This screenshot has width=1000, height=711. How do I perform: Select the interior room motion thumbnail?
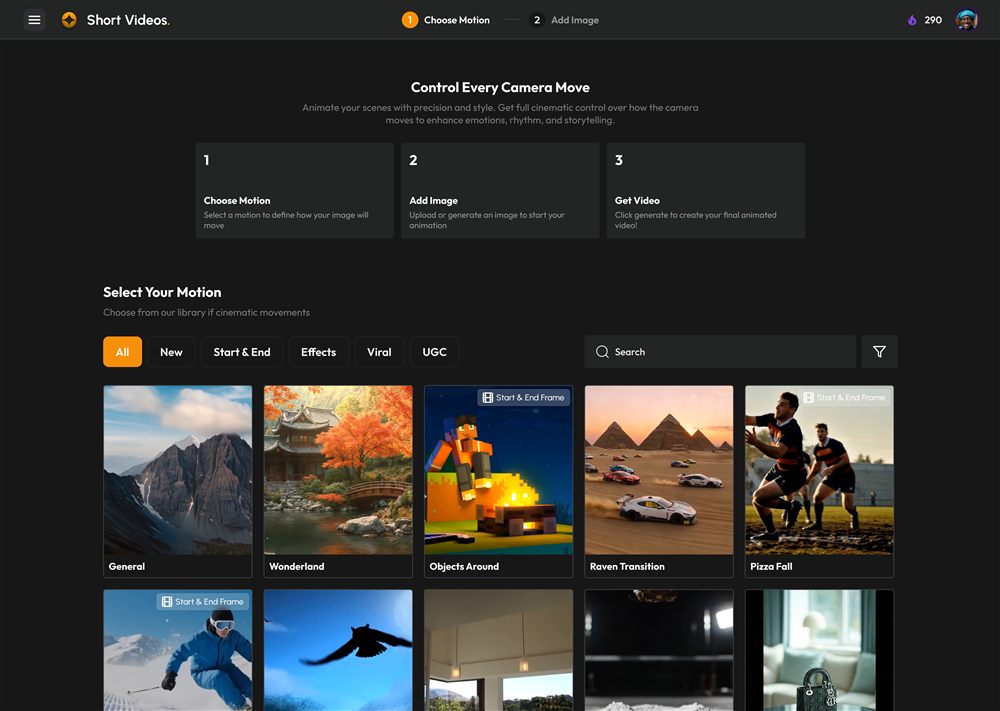coord(499,650)
